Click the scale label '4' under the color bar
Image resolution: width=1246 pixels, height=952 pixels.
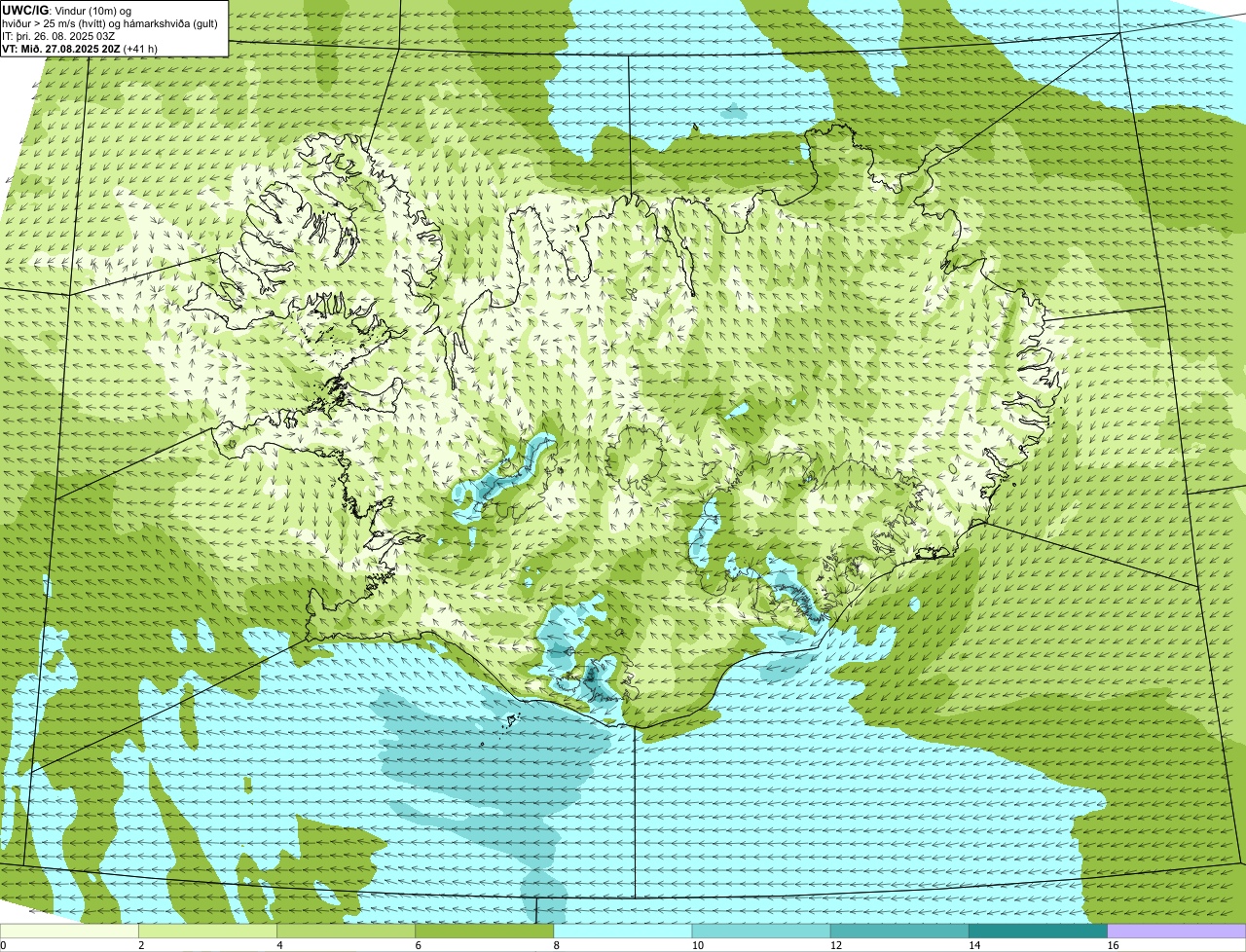coord(279,945)
